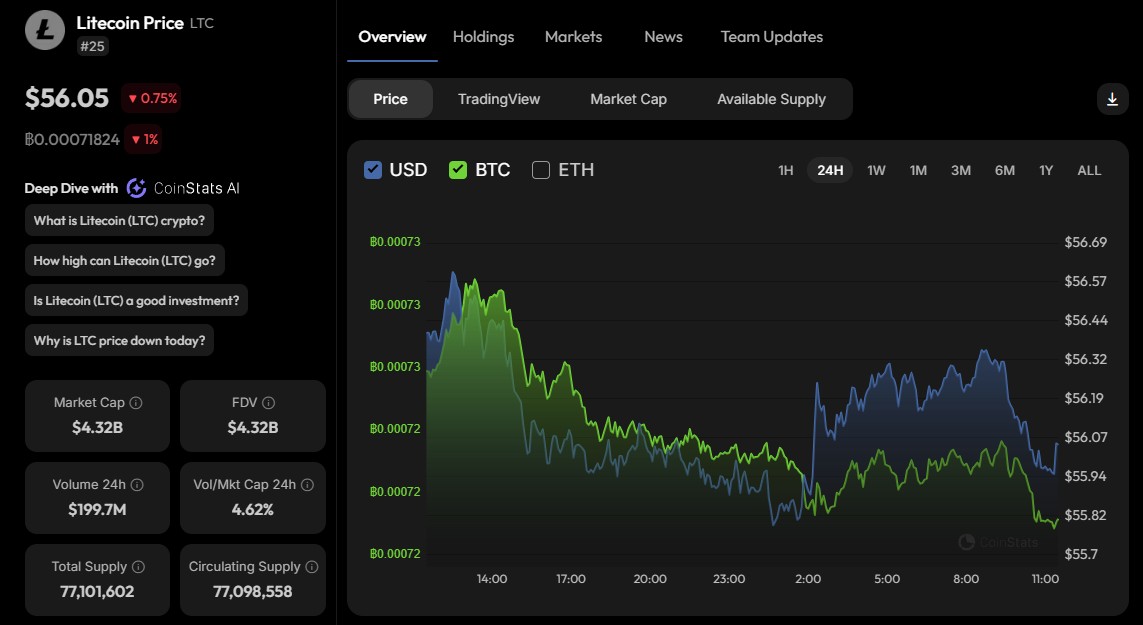Click Circulating Supply info icon
The height and width of the screenshot is (625, 1143).
point(311,567)
